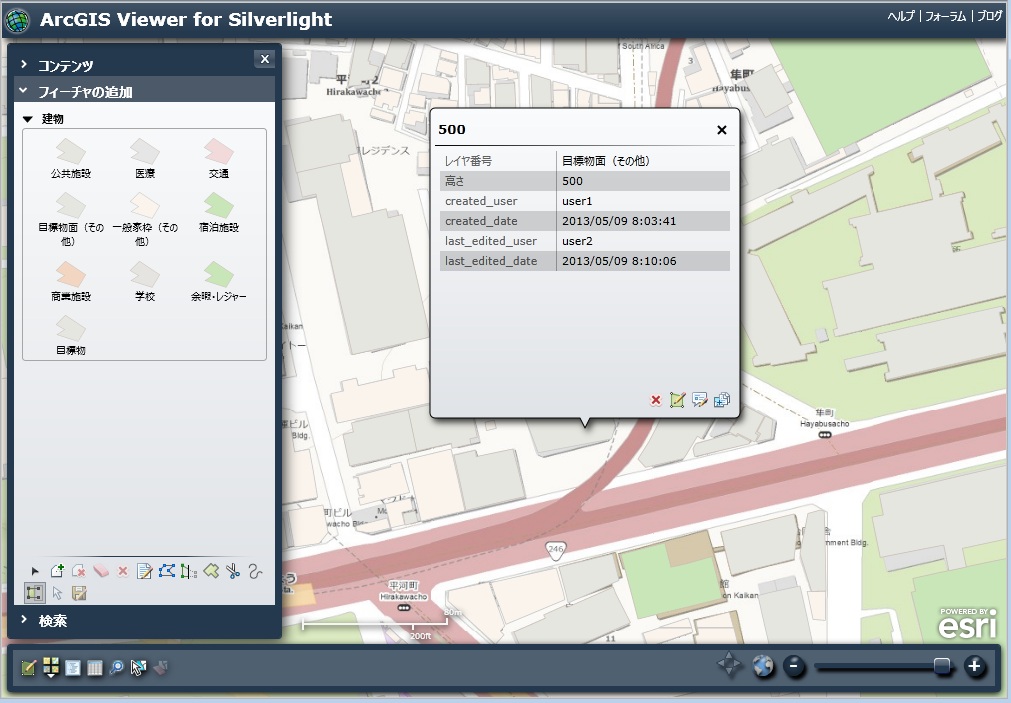Select the 宿泊施設 feature template
The width and height of the screenshot is (1011, 703).
tap(219, 213)
